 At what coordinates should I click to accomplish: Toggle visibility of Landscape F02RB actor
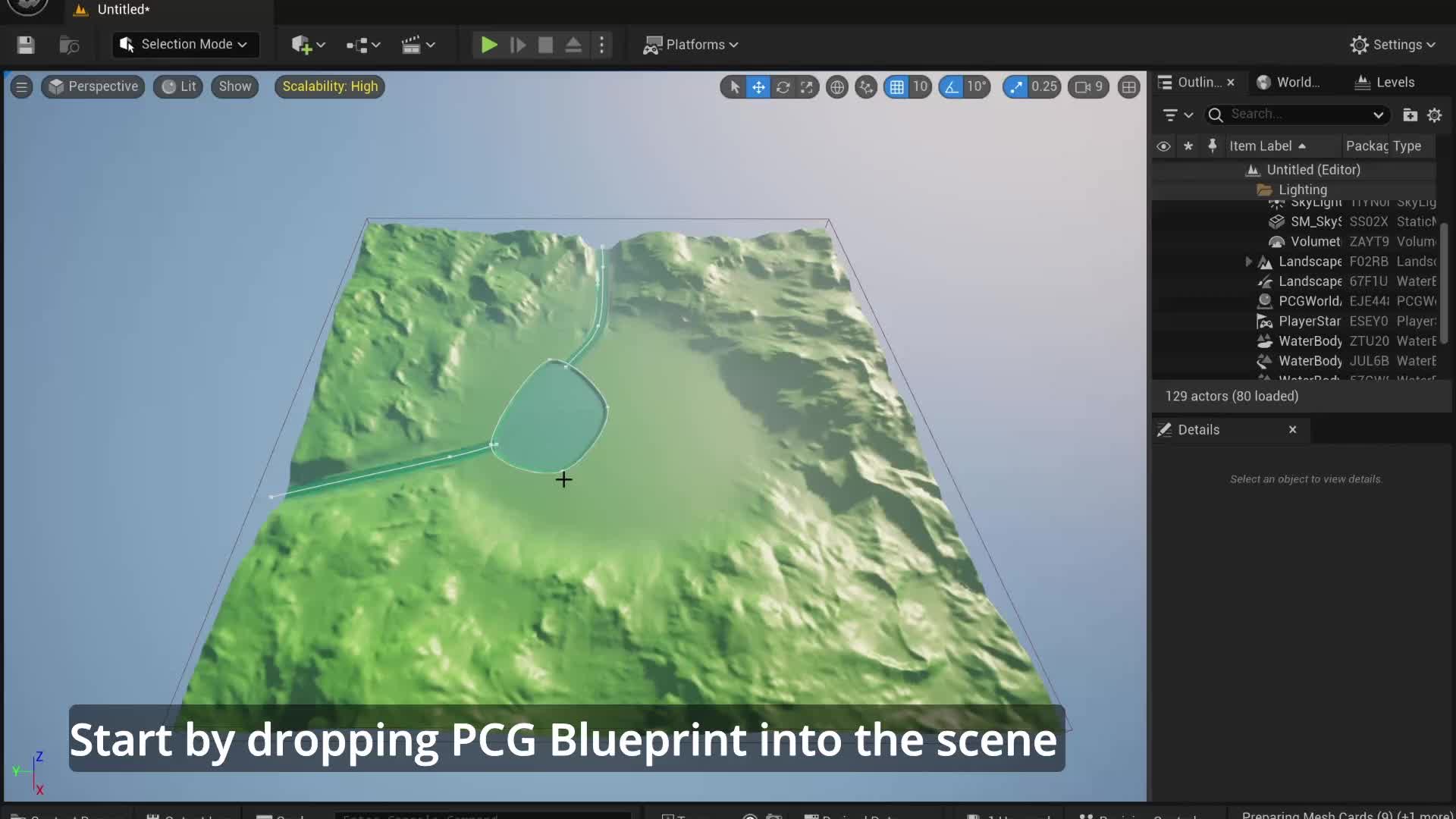point(1163,261)
